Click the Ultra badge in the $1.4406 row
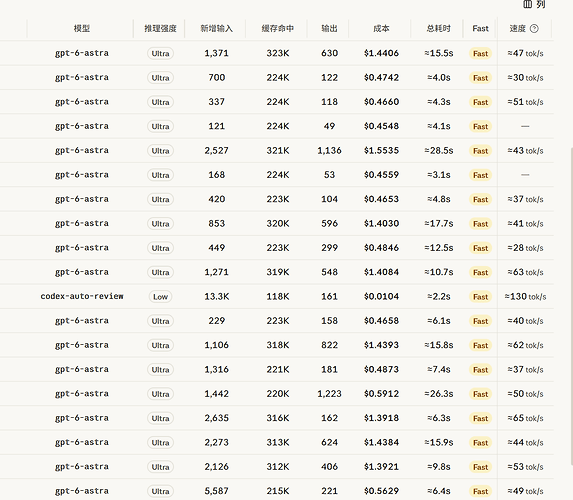The image size is (573, 500). tap(160, 53)
